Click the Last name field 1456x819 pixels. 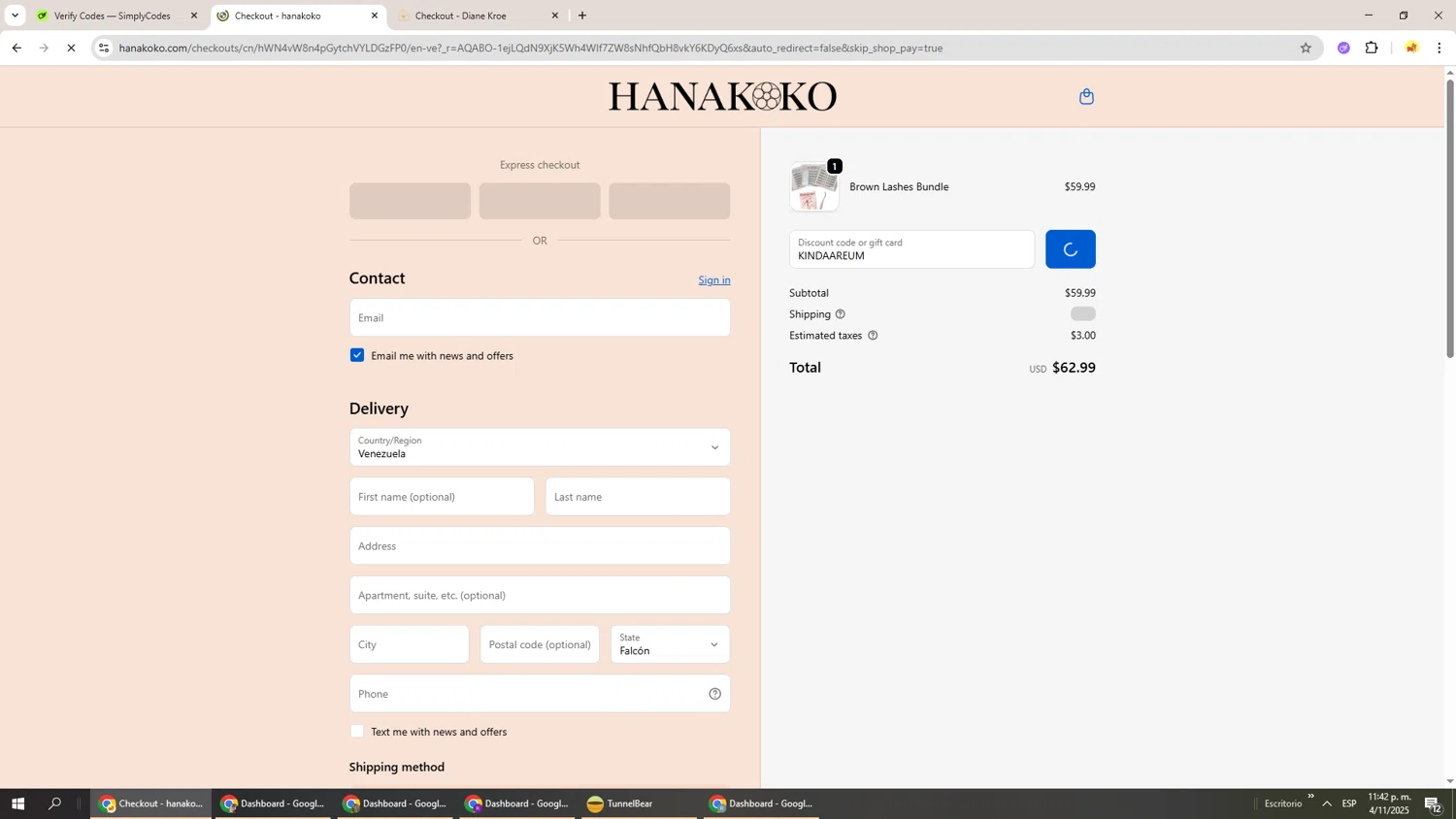click(x=638, y=497)
